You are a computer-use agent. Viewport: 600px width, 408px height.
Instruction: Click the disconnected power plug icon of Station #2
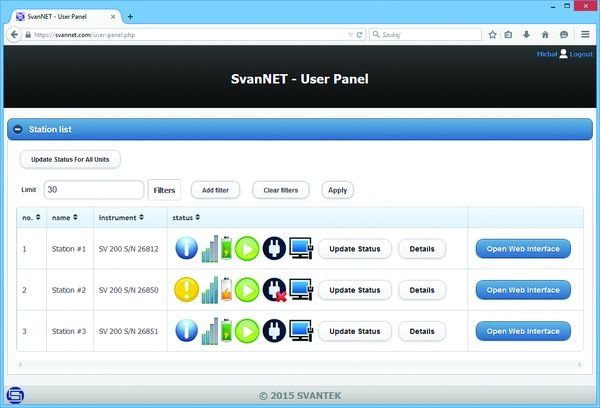pyautogui.click(x=275, y=290)
